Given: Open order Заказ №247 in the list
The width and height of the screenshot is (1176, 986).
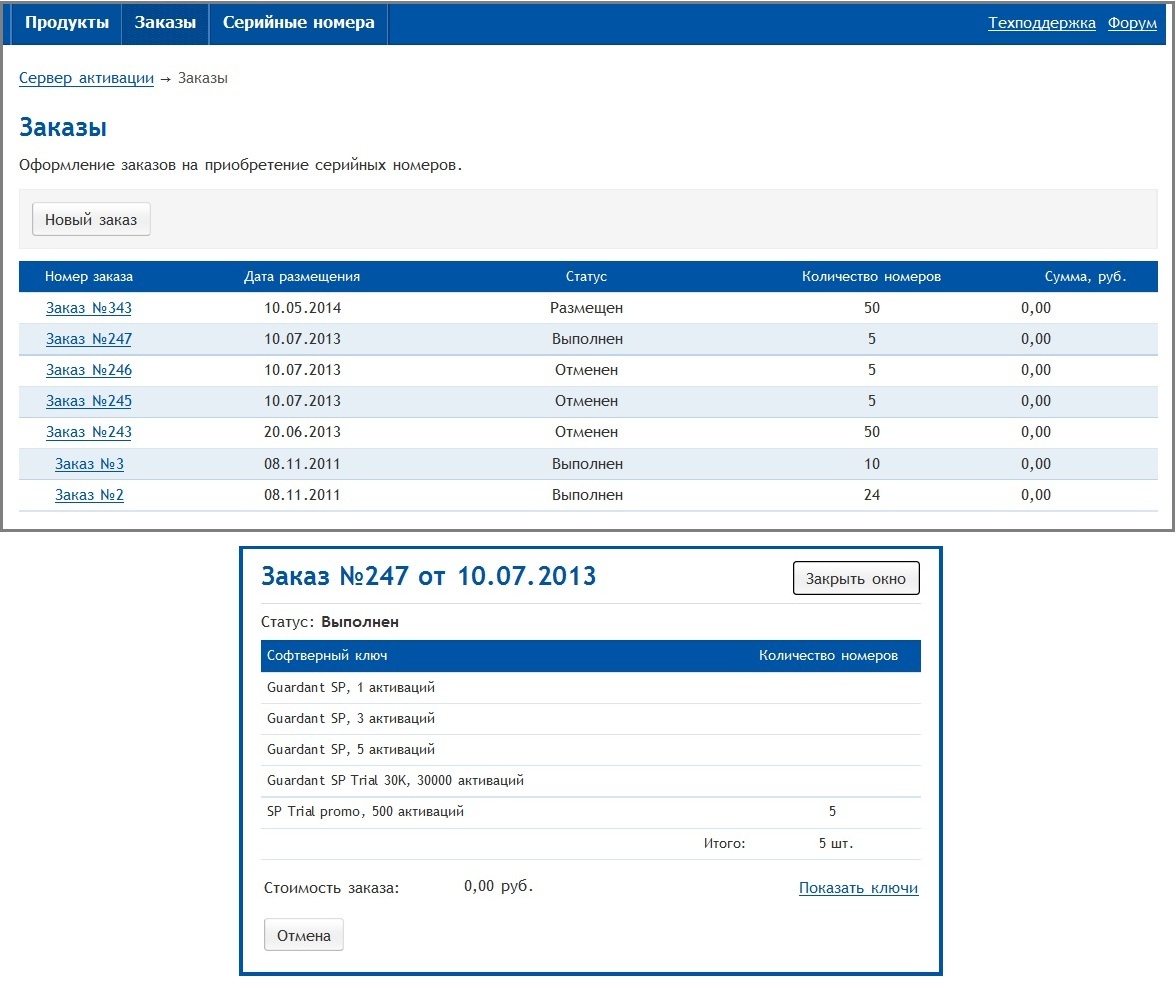Looking at the screenshot, I should pos(89,339).
